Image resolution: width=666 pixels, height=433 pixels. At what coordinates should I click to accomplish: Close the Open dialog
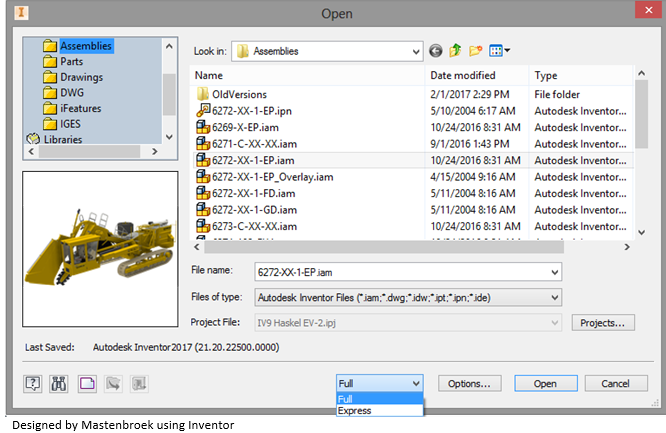(648, 10)
